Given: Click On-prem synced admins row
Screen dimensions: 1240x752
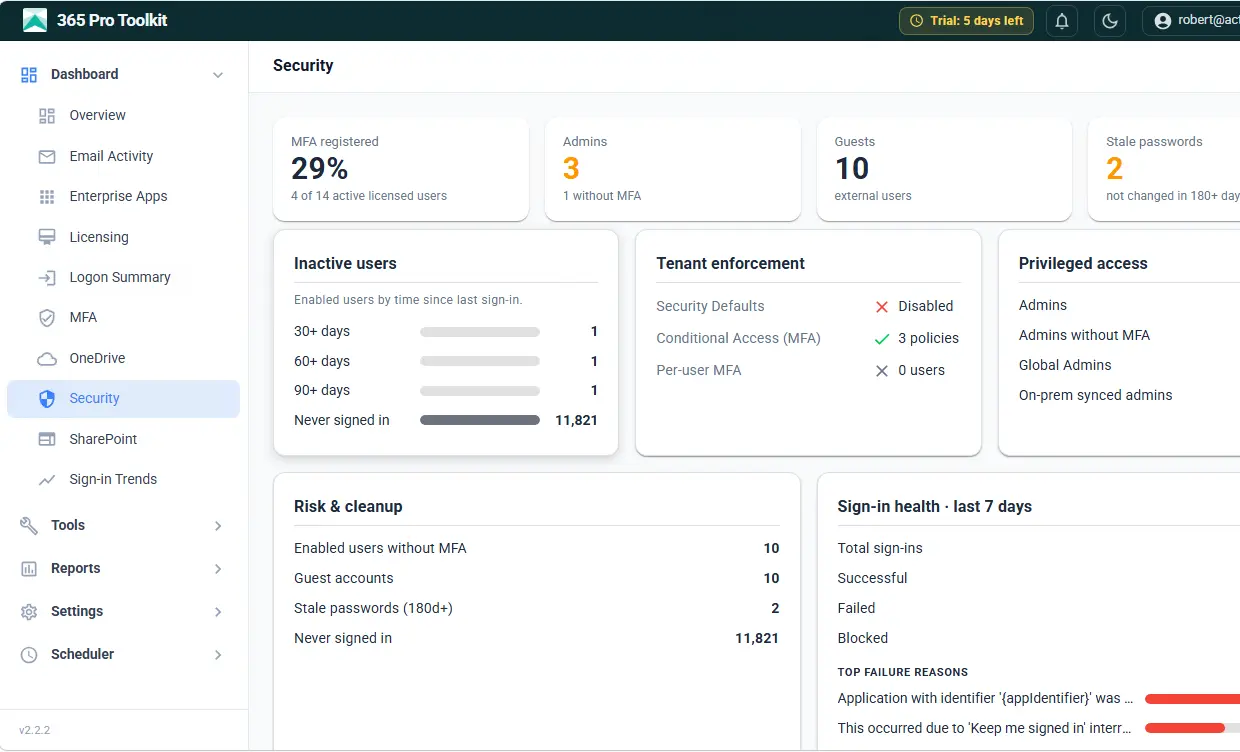Looking at the screenshot, I should [1129, 396].
